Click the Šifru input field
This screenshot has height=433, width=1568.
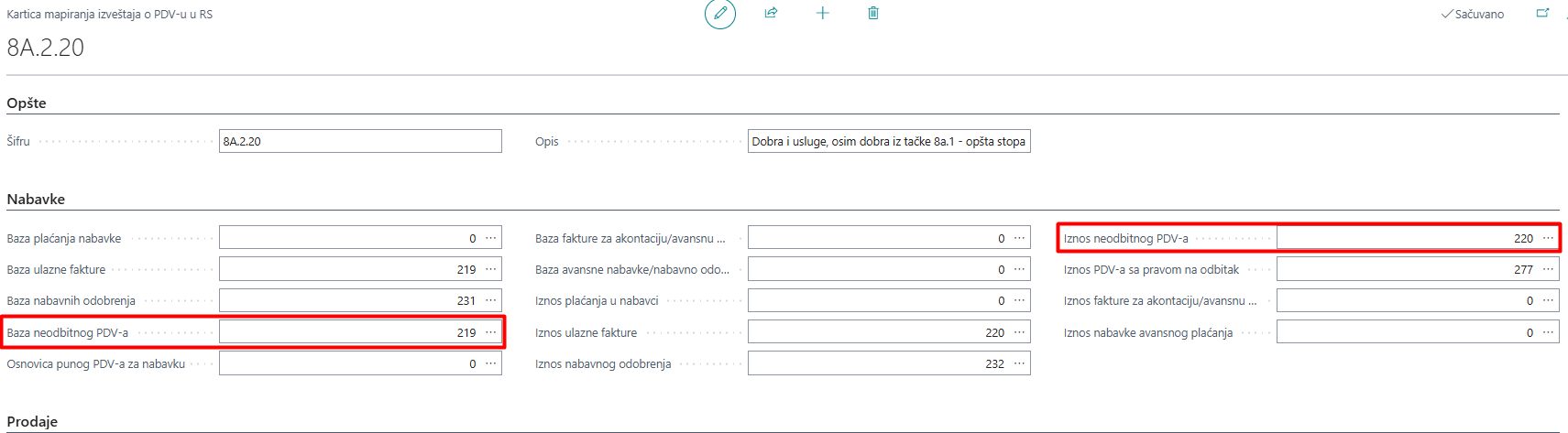click(359, 141)
